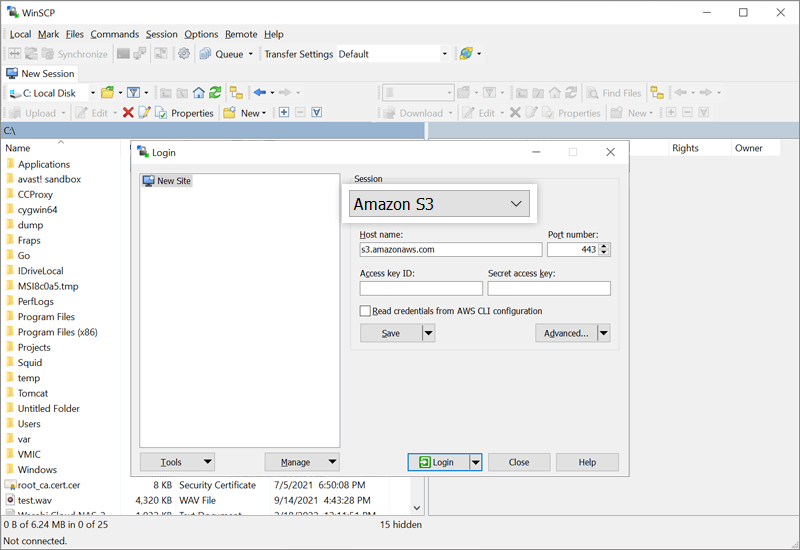The image size is (800, 550).
Task: Decrease the port number with down stepper
Action: pyautogui.click(x=604, y=253)
